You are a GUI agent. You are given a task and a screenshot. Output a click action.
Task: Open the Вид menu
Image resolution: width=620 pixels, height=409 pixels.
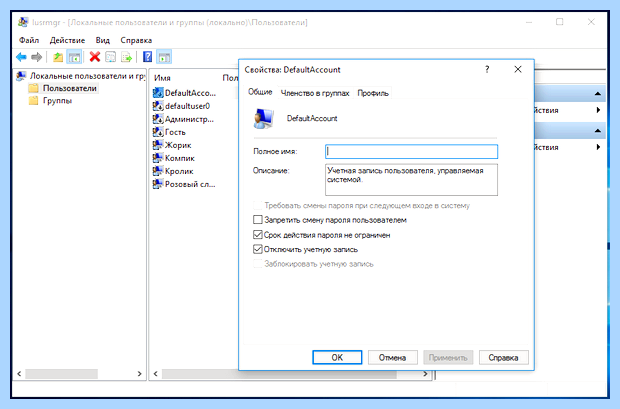pyautogui.click(x=102, y=40)
